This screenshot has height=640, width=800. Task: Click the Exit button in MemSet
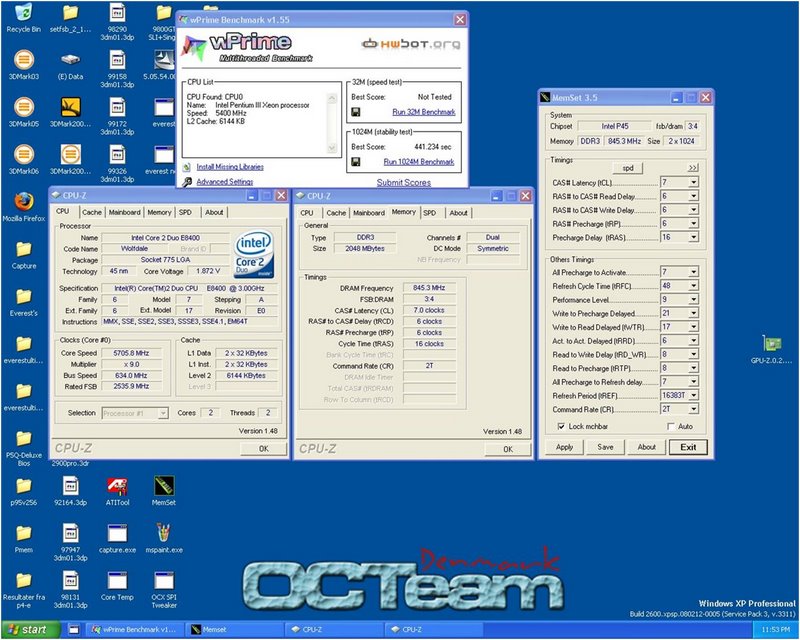688,447
